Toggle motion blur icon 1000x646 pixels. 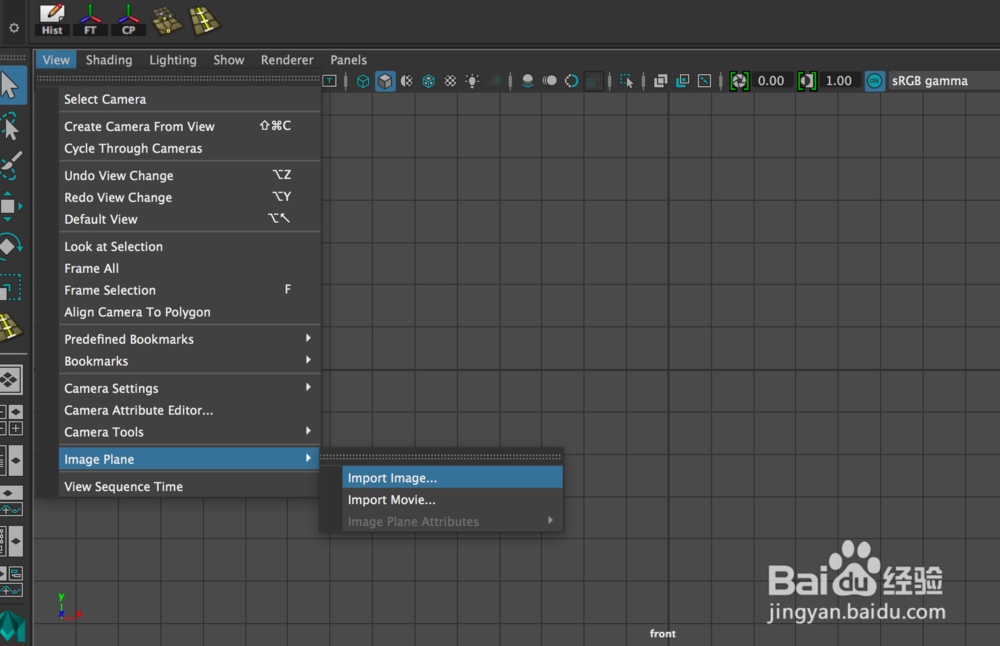pyautogui.click(x=549, y=81)
